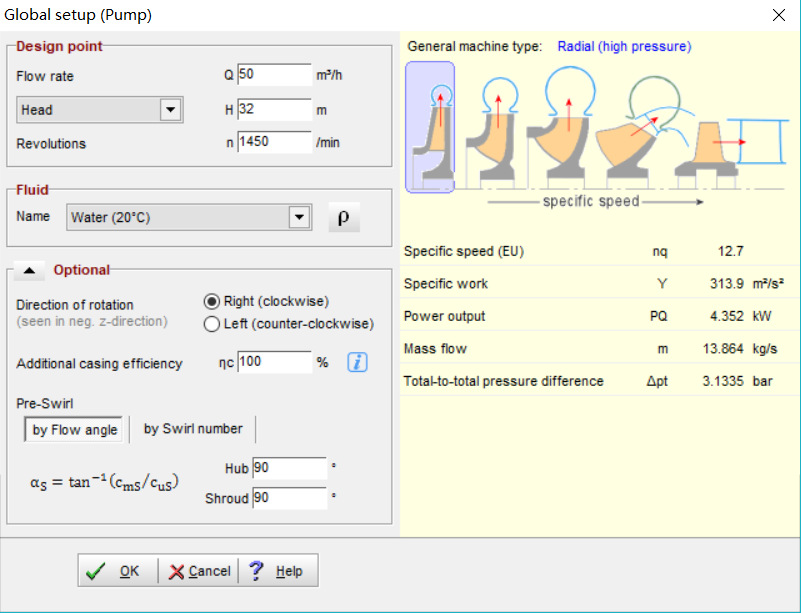Click the Hub angle input field
This screenshot has height=613, width=801.
(288, 468)
